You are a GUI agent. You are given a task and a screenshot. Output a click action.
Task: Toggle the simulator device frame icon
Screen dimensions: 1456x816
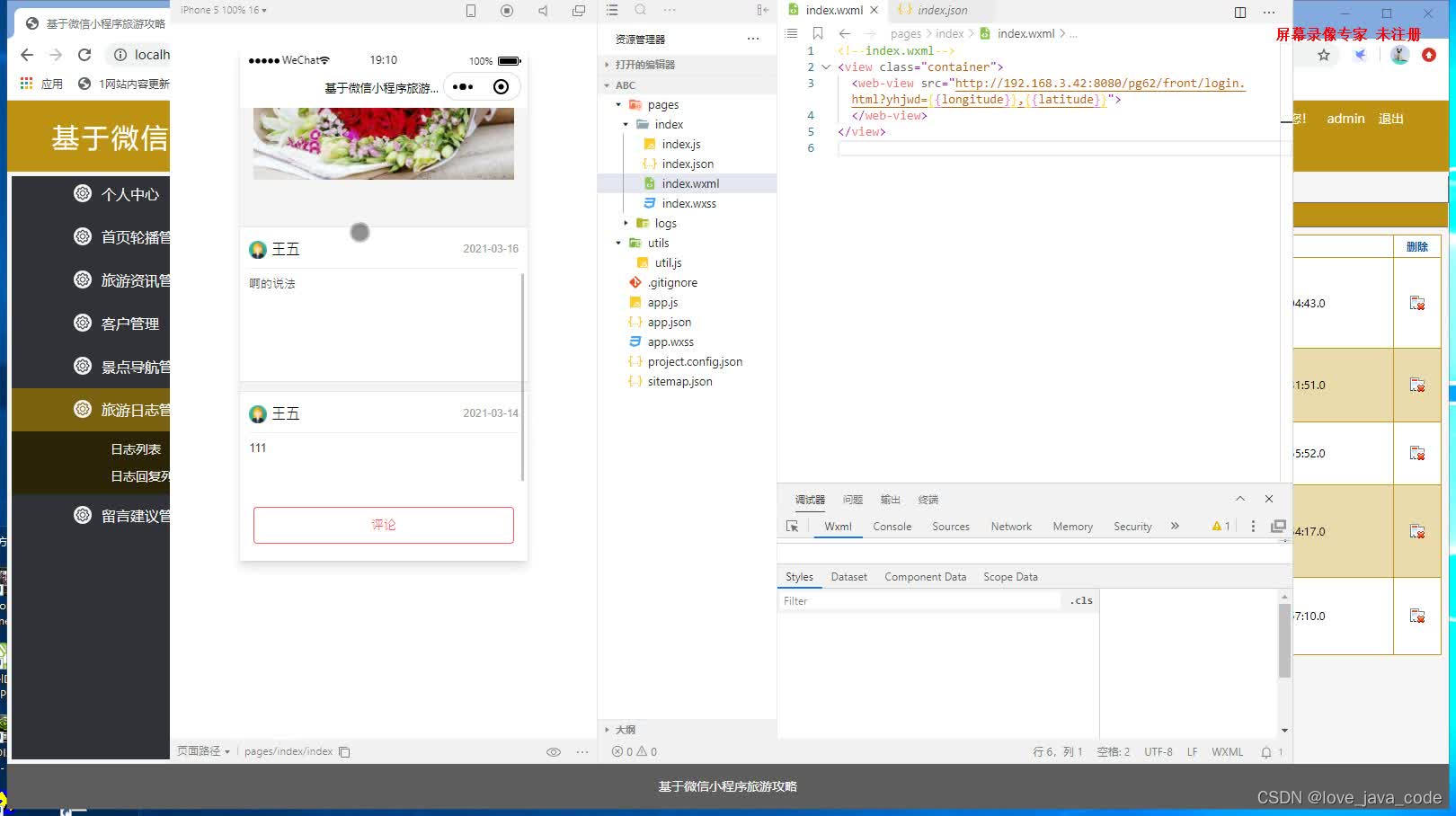pos(471,11)
